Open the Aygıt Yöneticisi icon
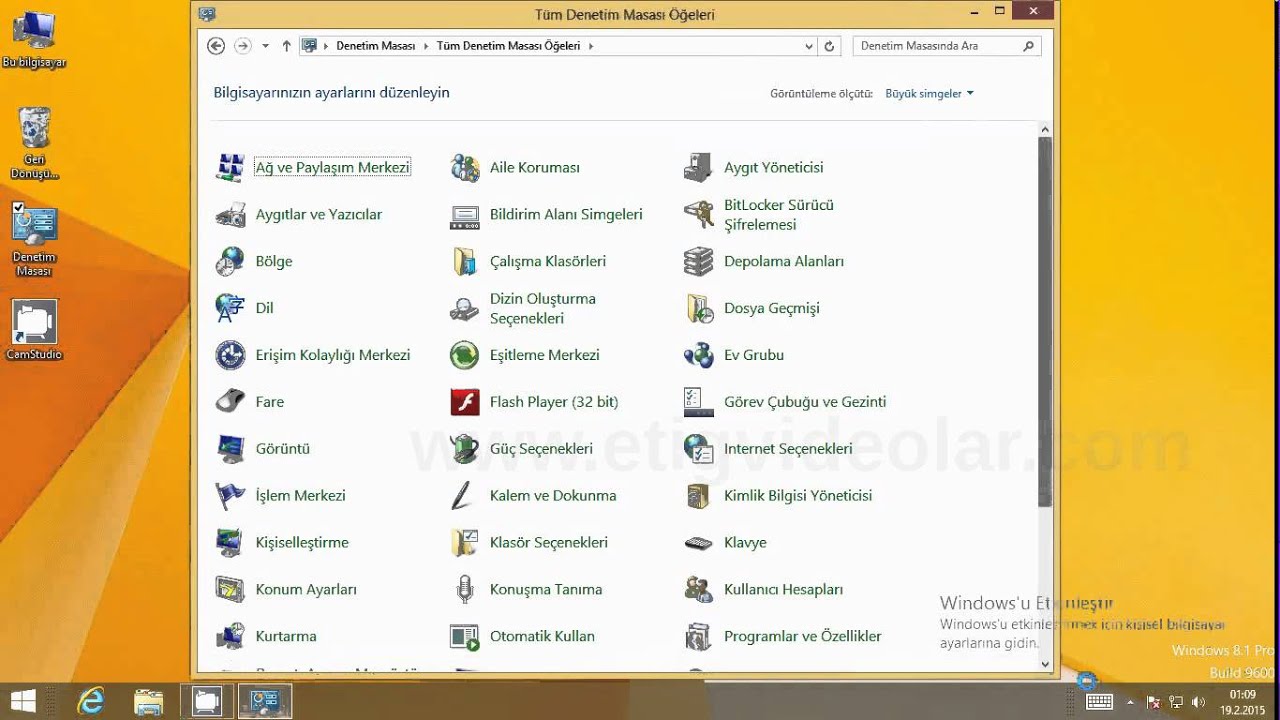Screen dimensions: 1280x720 point(698,168)
